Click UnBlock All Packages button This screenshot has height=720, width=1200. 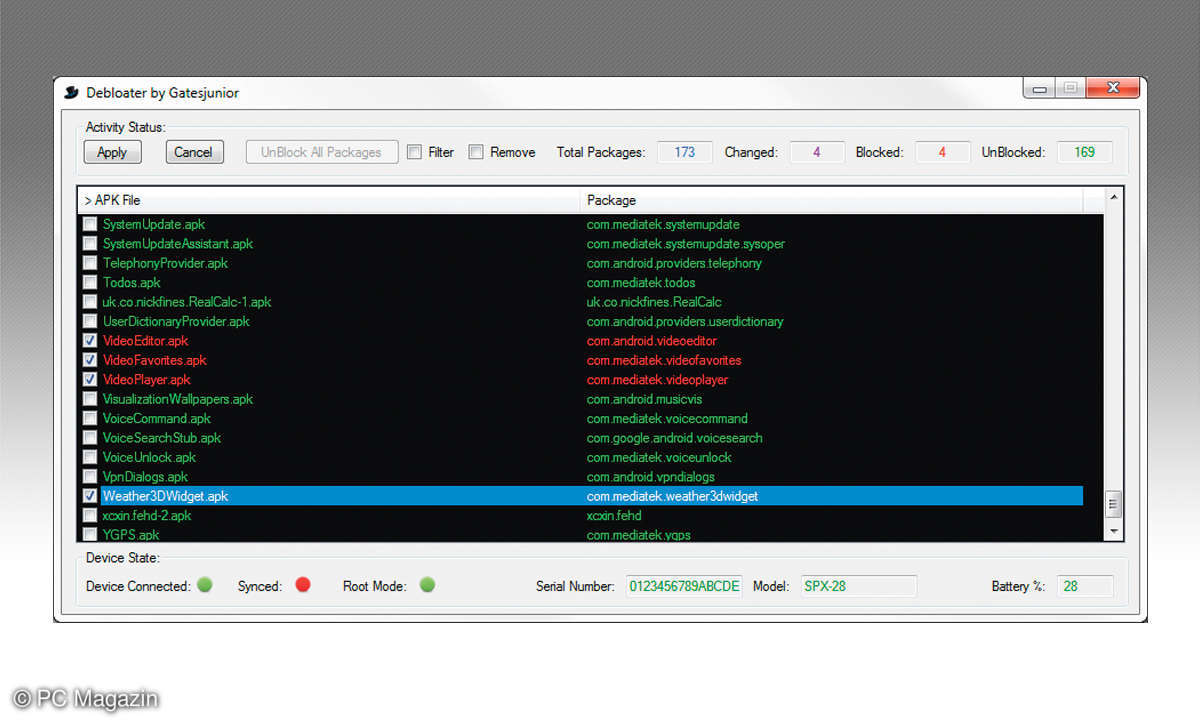[321, 152]
